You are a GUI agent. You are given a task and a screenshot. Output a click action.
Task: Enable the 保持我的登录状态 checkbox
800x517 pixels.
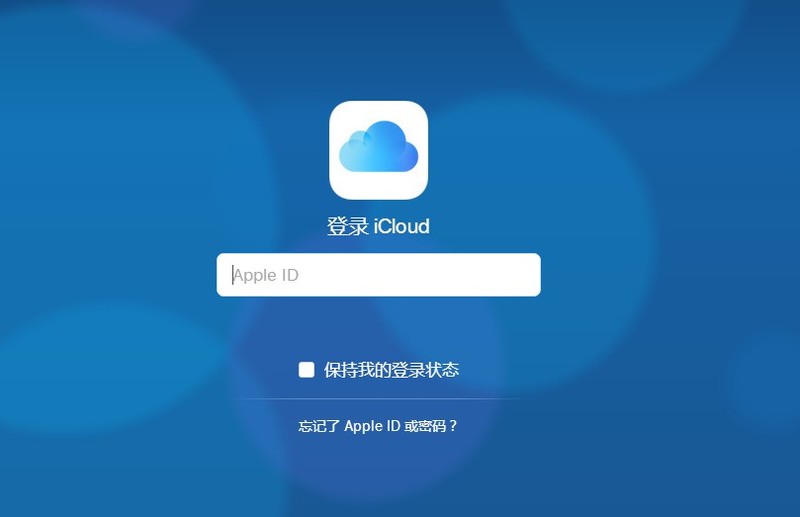click(x=307, y=370)
